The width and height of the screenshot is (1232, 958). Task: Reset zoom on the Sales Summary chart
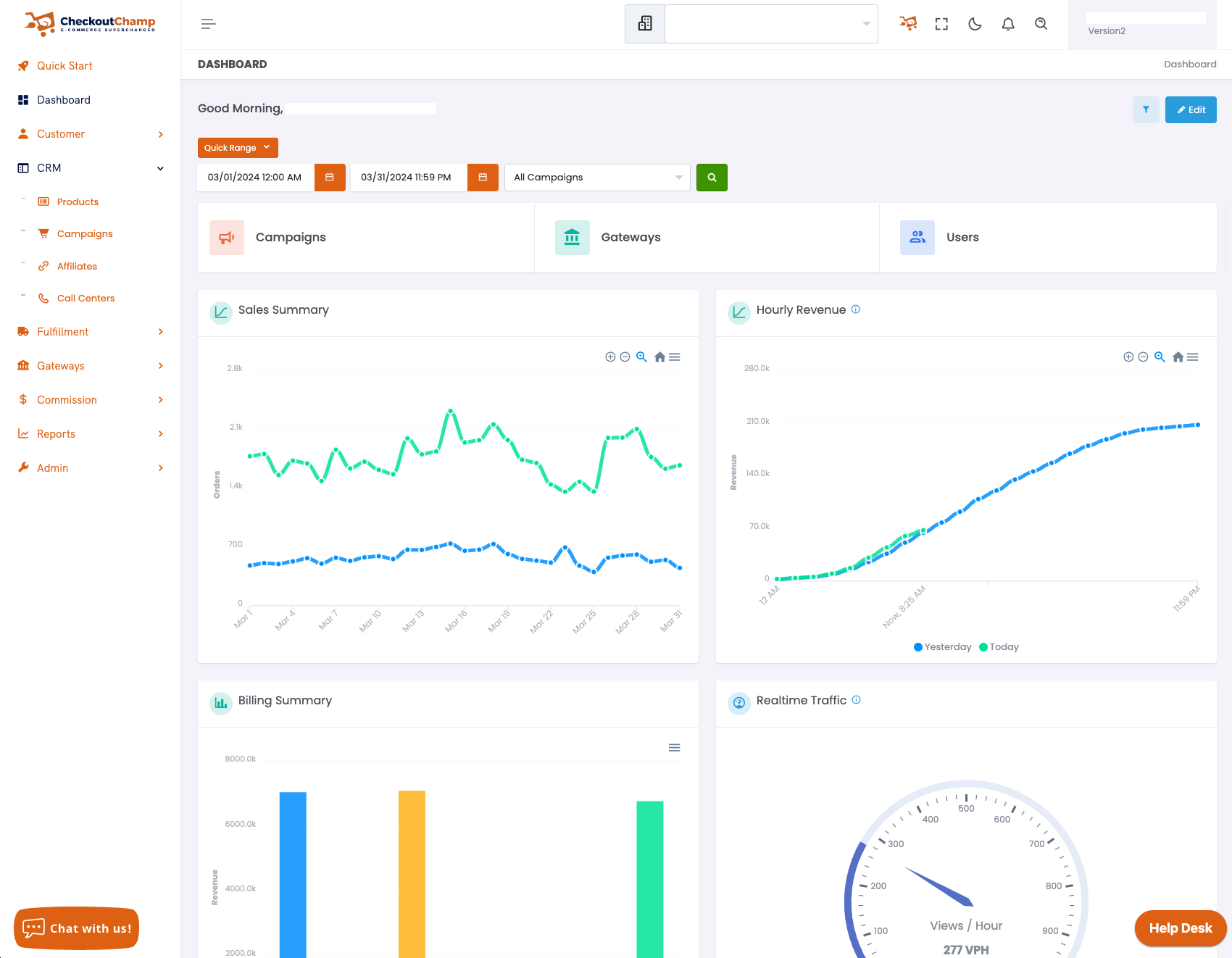click(x=659, y=357)
